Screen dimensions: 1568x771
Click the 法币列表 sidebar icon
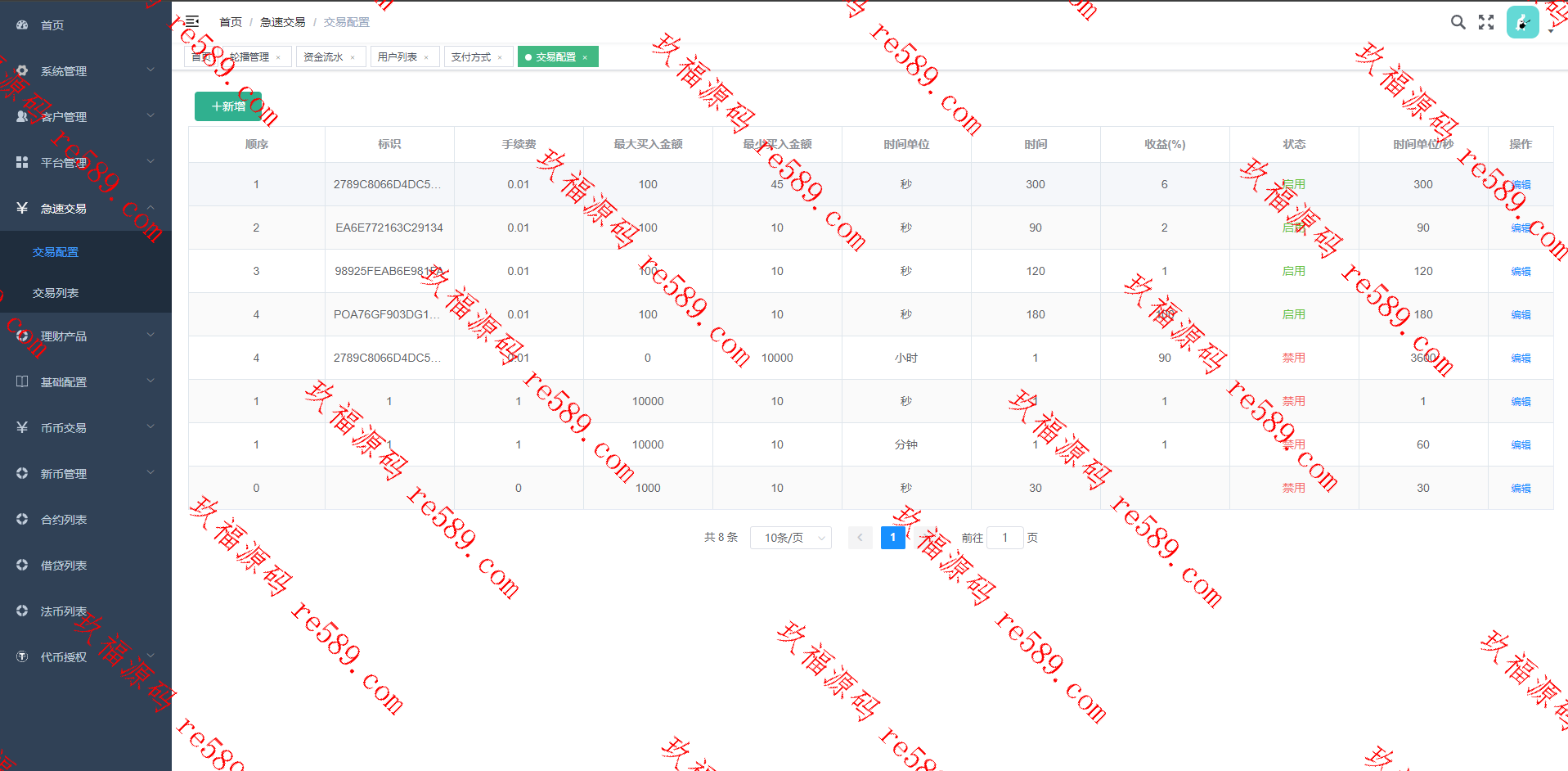click(22, 611)
